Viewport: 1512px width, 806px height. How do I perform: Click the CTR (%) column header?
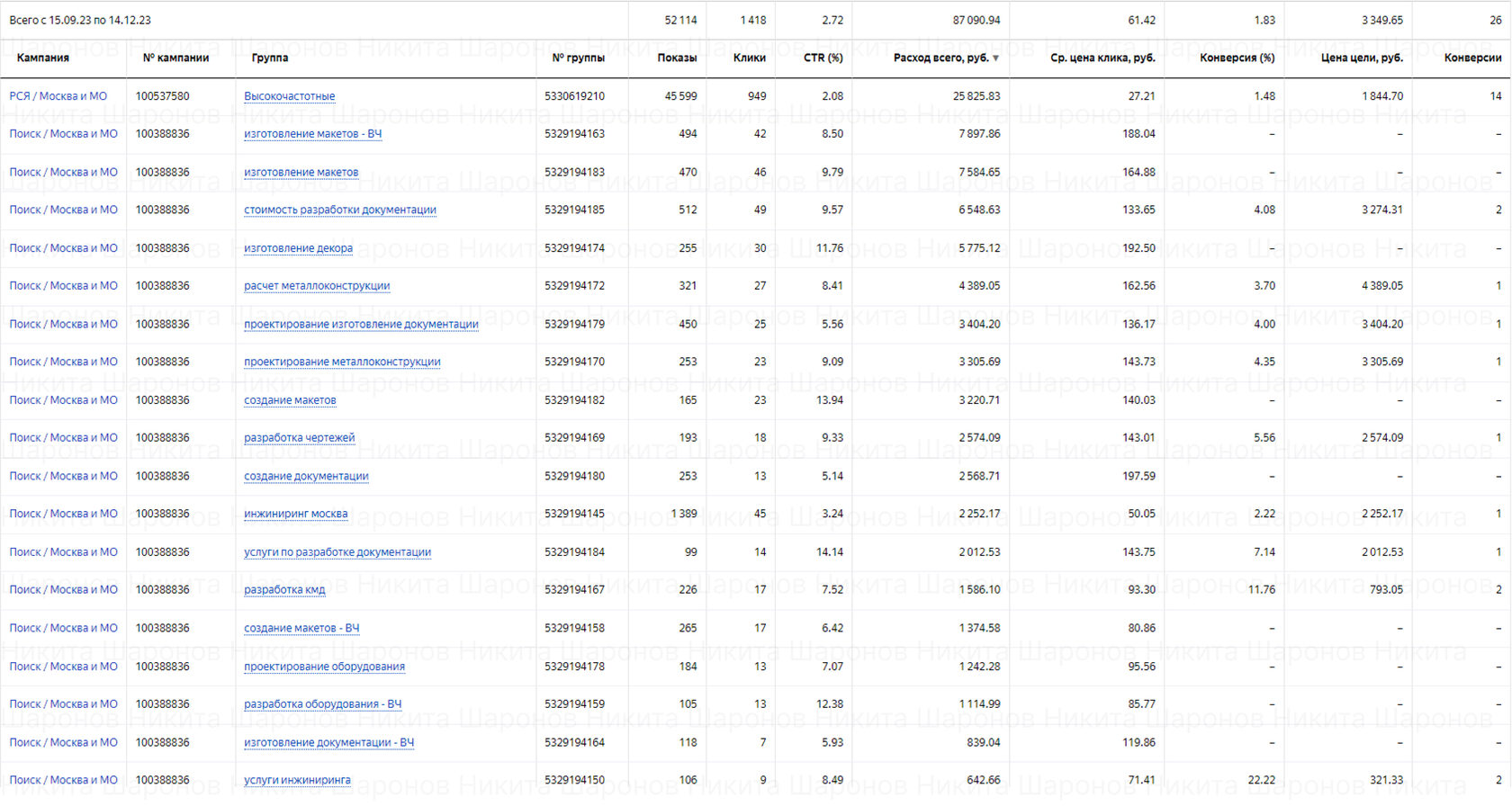(823, 58)
